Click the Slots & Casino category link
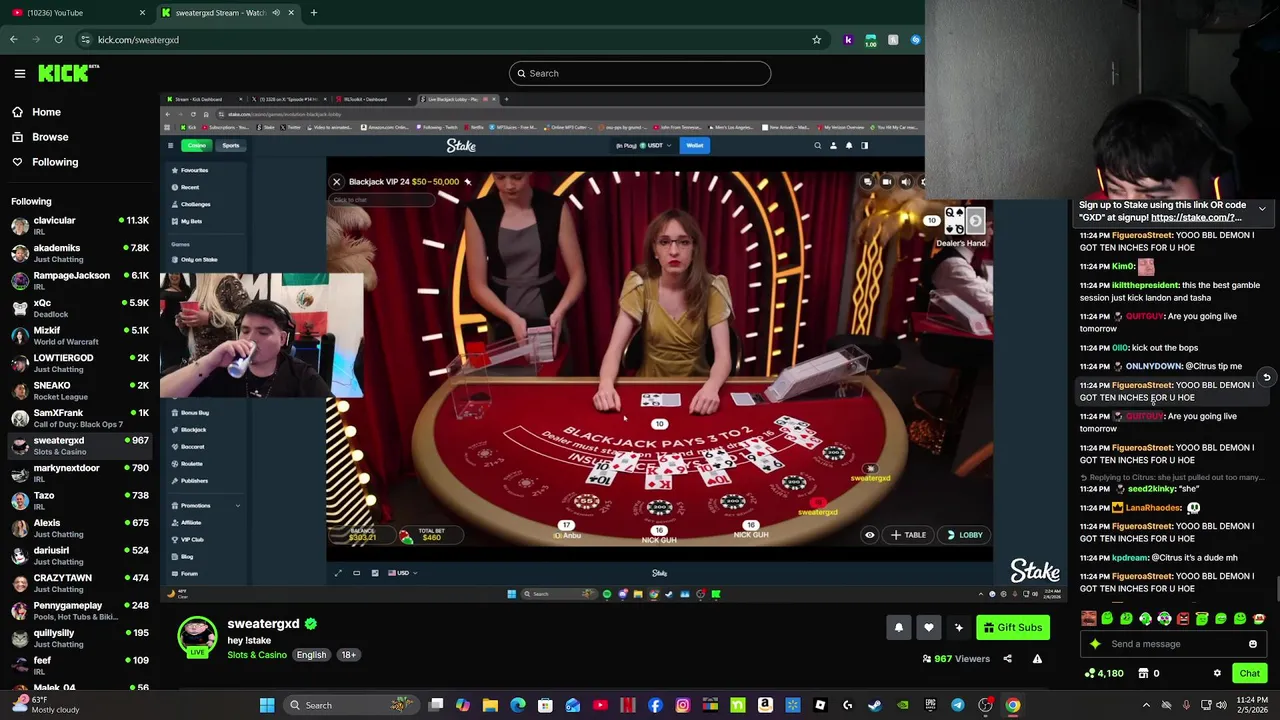This screenshot has height=720, width=1280. pyautogui.click(x=257, y=655)
